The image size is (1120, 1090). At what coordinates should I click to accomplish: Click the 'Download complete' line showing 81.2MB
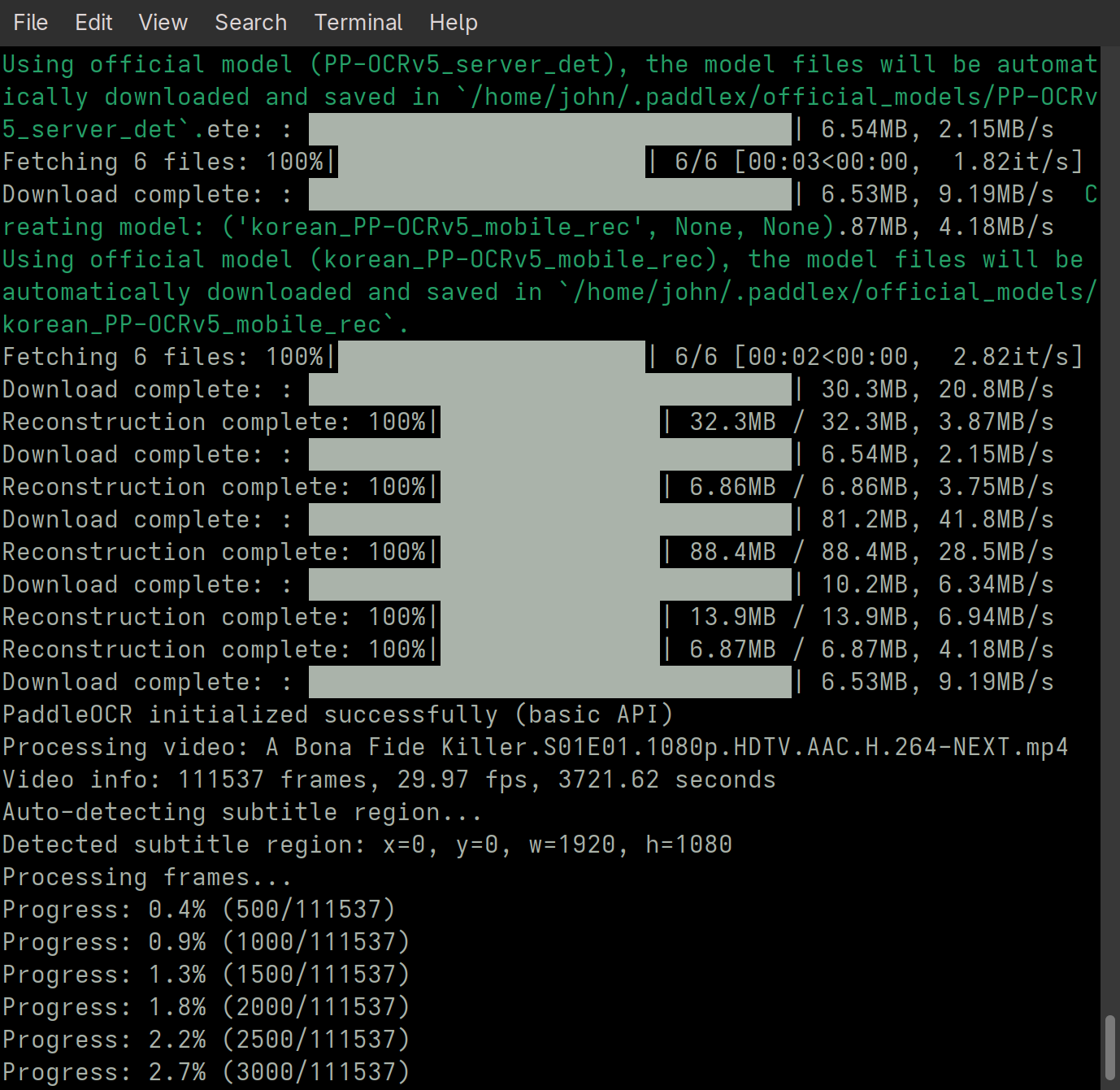point(528,519)
